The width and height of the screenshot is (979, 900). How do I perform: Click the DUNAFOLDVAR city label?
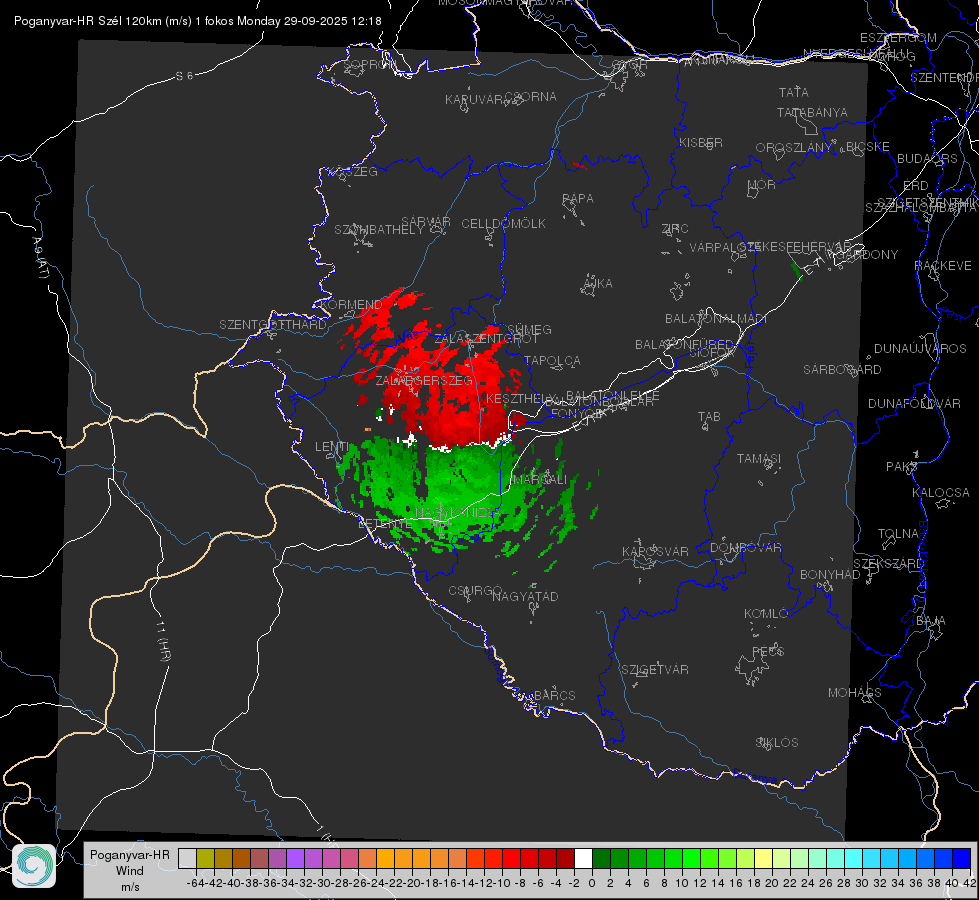(x=914, y=403)
